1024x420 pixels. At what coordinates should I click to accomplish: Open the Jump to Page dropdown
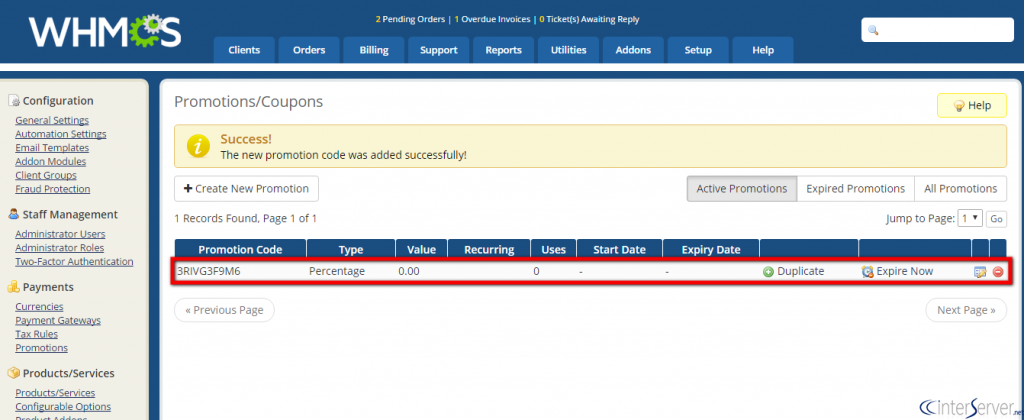click(970, 219)
